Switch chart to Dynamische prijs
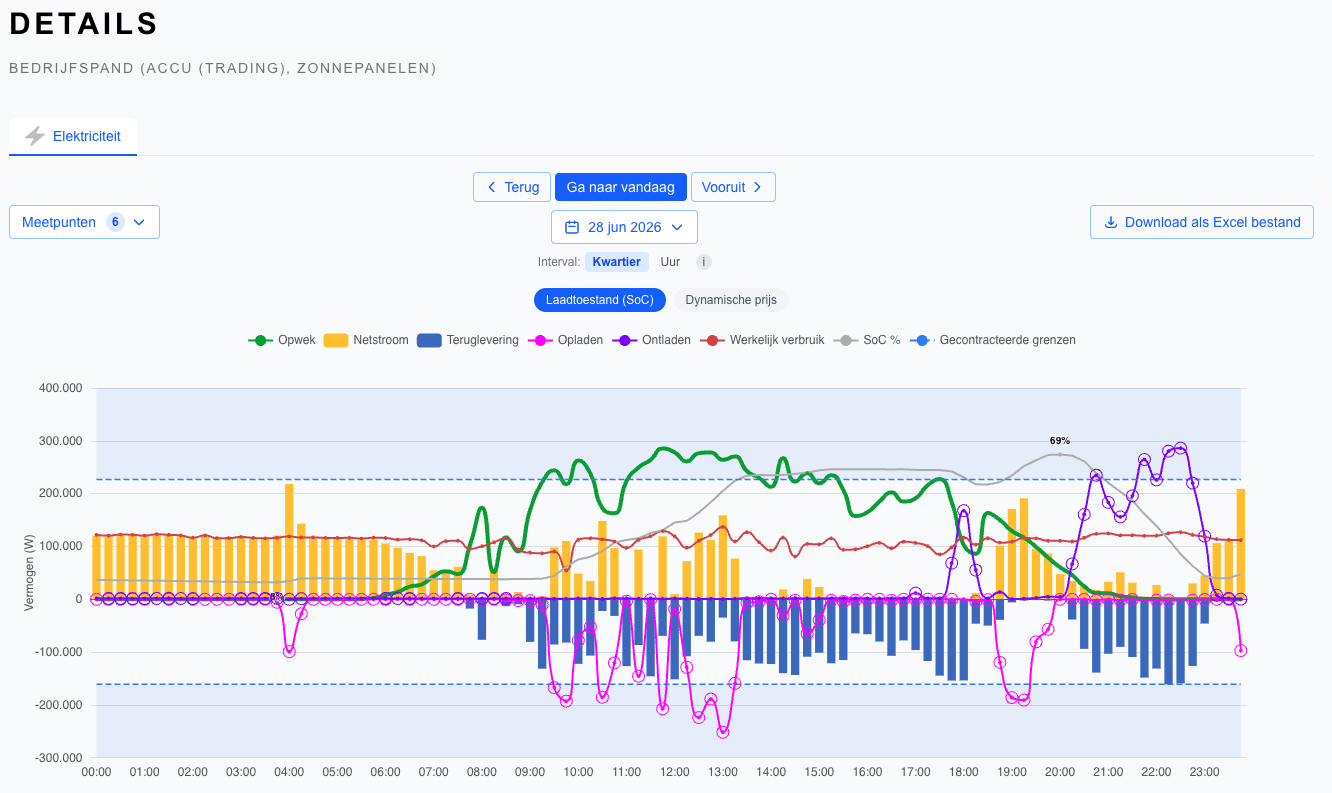This screenshot has width=1332, height=793. pyautogui.click(x=731, y=300)
